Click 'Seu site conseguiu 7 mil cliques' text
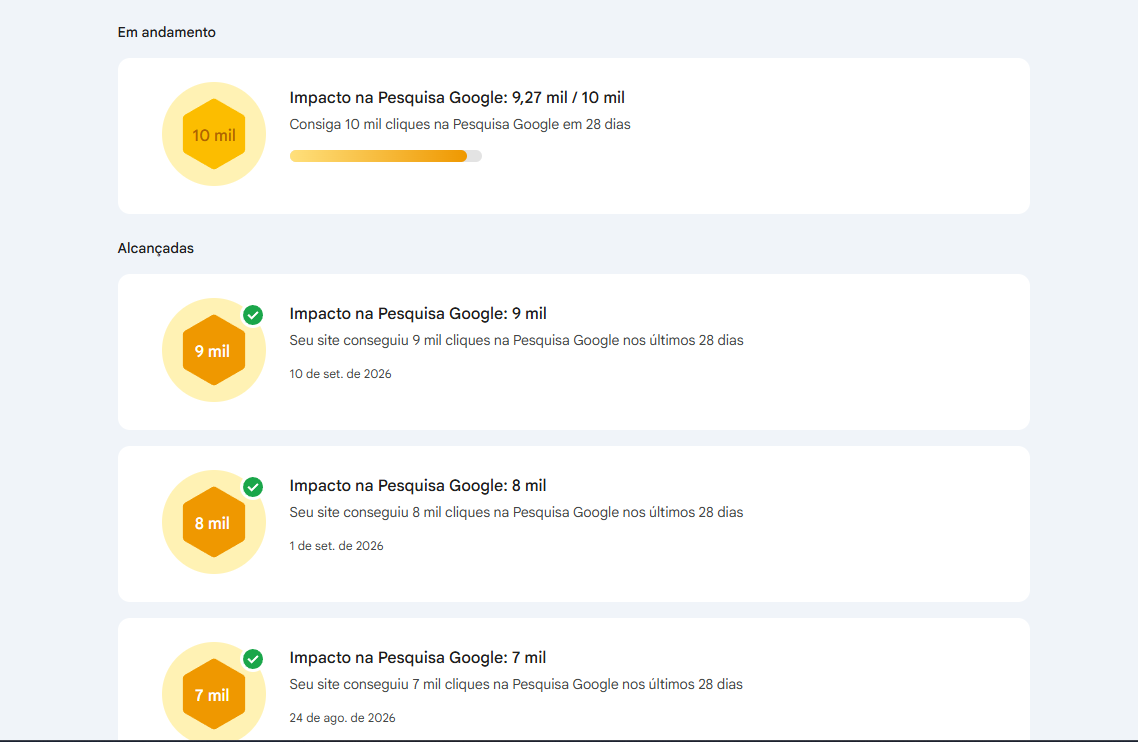 tap(516, 685)
